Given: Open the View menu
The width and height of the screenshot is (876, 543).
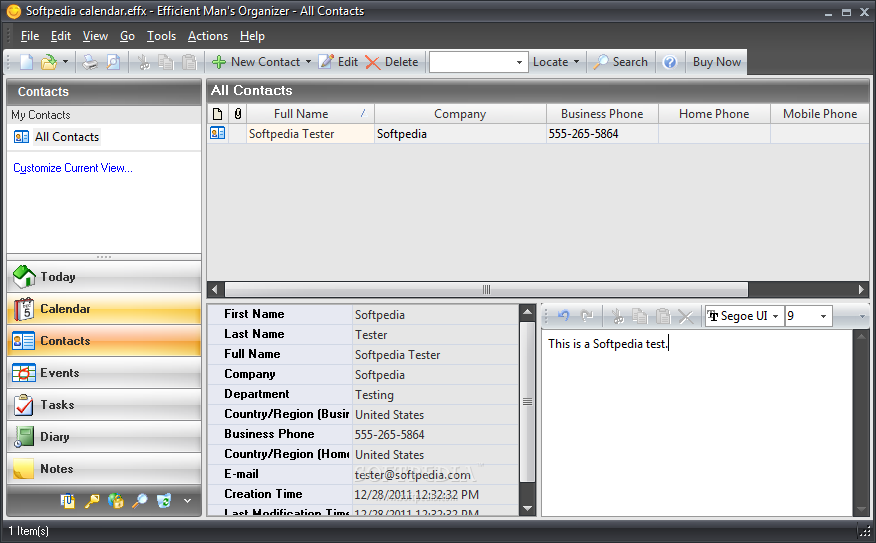Looking at the screenshot, I should pyautogui.click(x=95, y=36).
